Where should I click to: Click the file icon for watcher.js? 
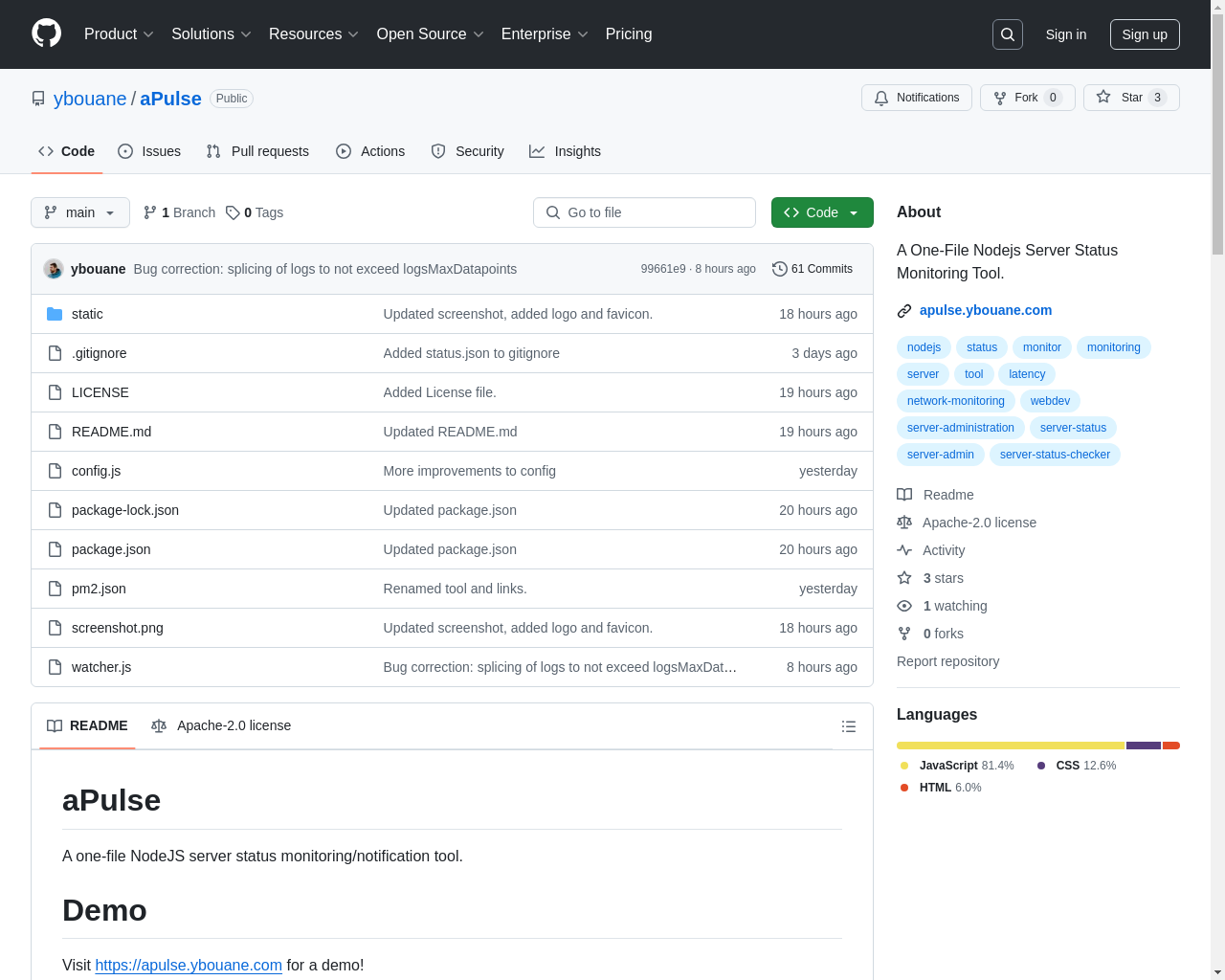click(x=55, y=667)
